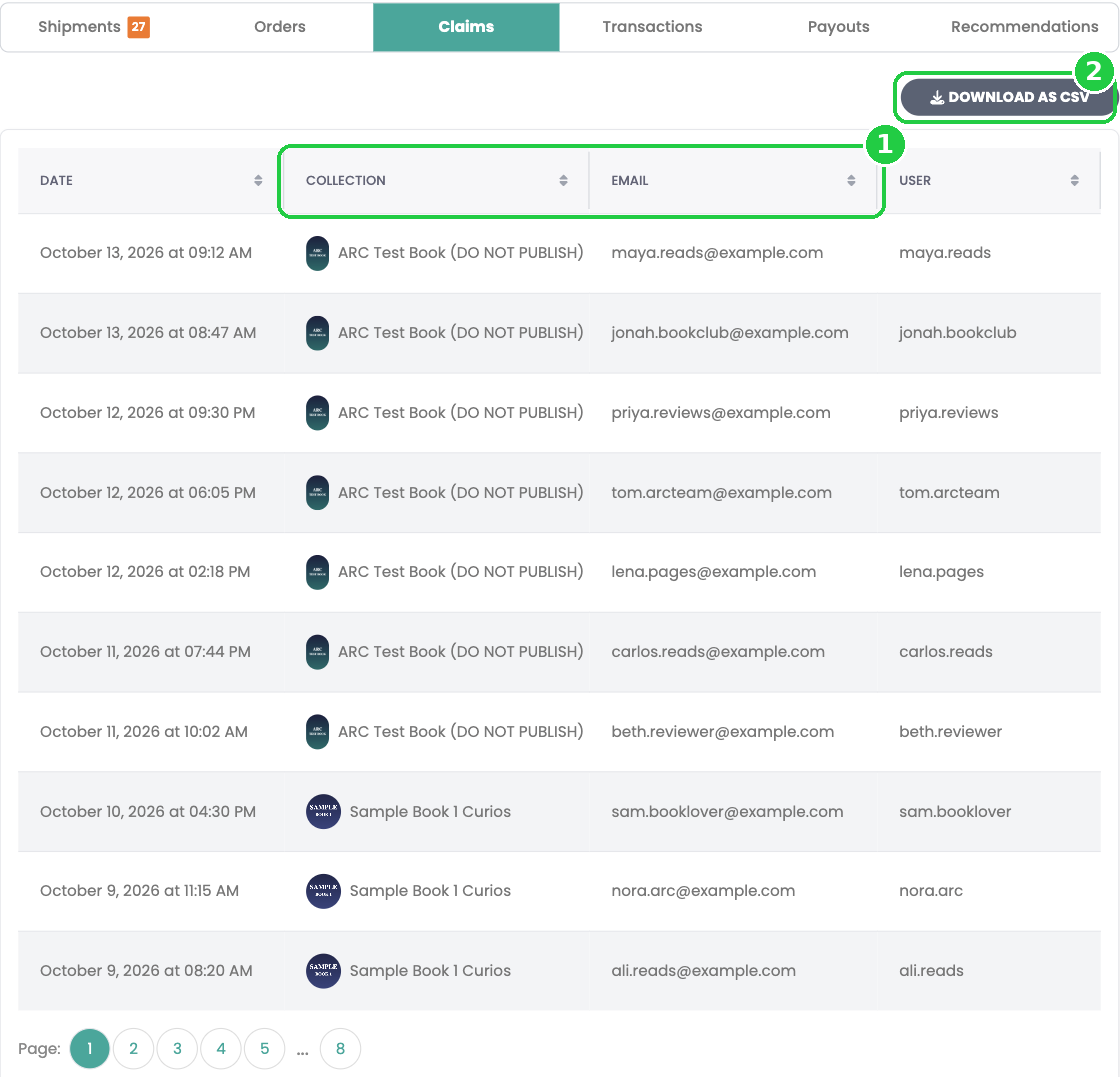
Task: Click email maya.reads@example.com
Action: [717, 253]
